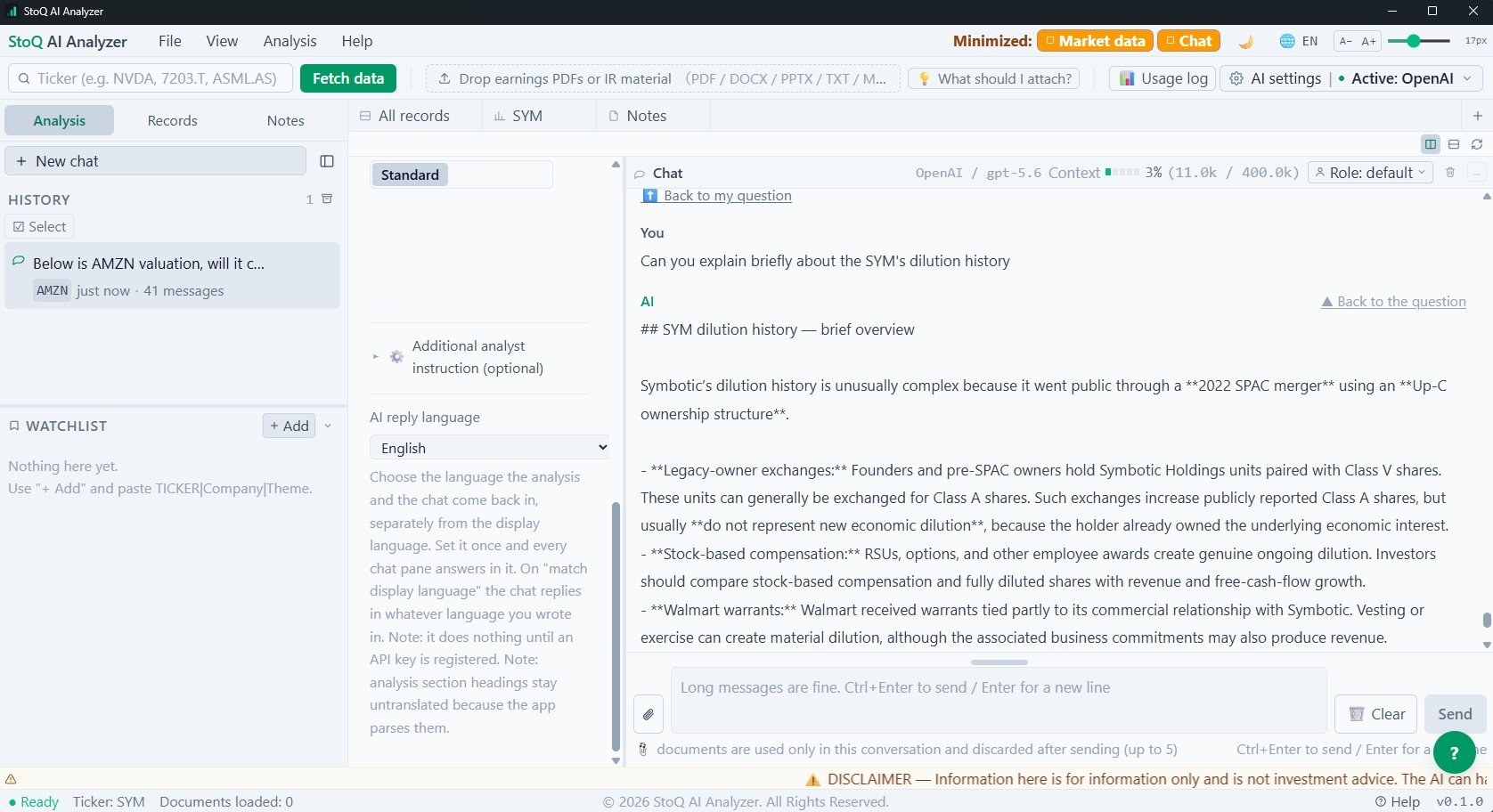Restore the minimized Market data panel

[x=1095, y=41]
